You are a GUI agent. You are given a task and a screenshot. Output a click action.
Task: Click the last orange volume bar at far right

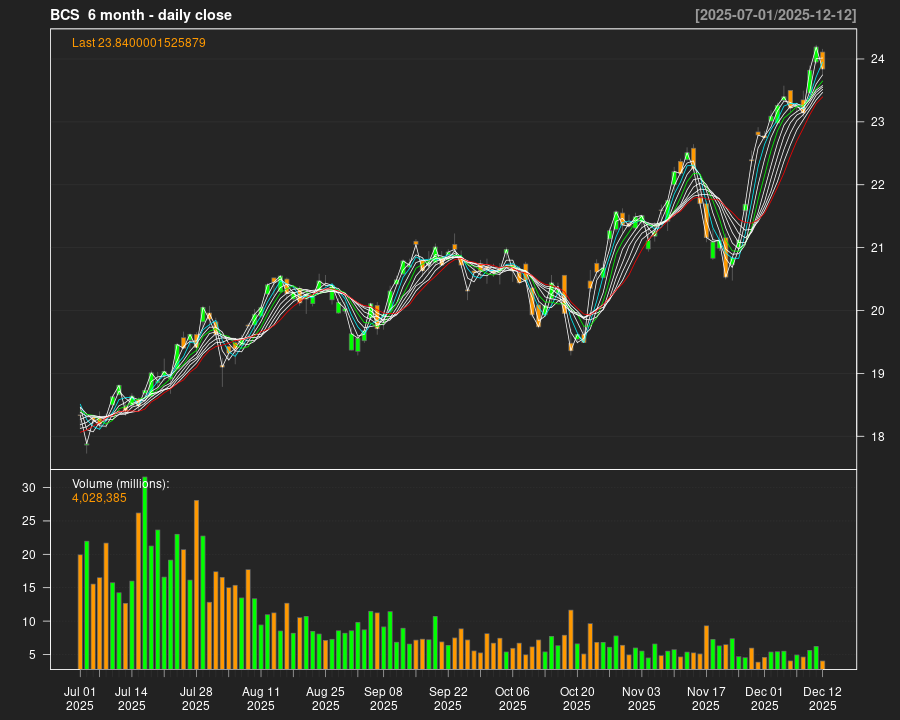pos(822,664)
